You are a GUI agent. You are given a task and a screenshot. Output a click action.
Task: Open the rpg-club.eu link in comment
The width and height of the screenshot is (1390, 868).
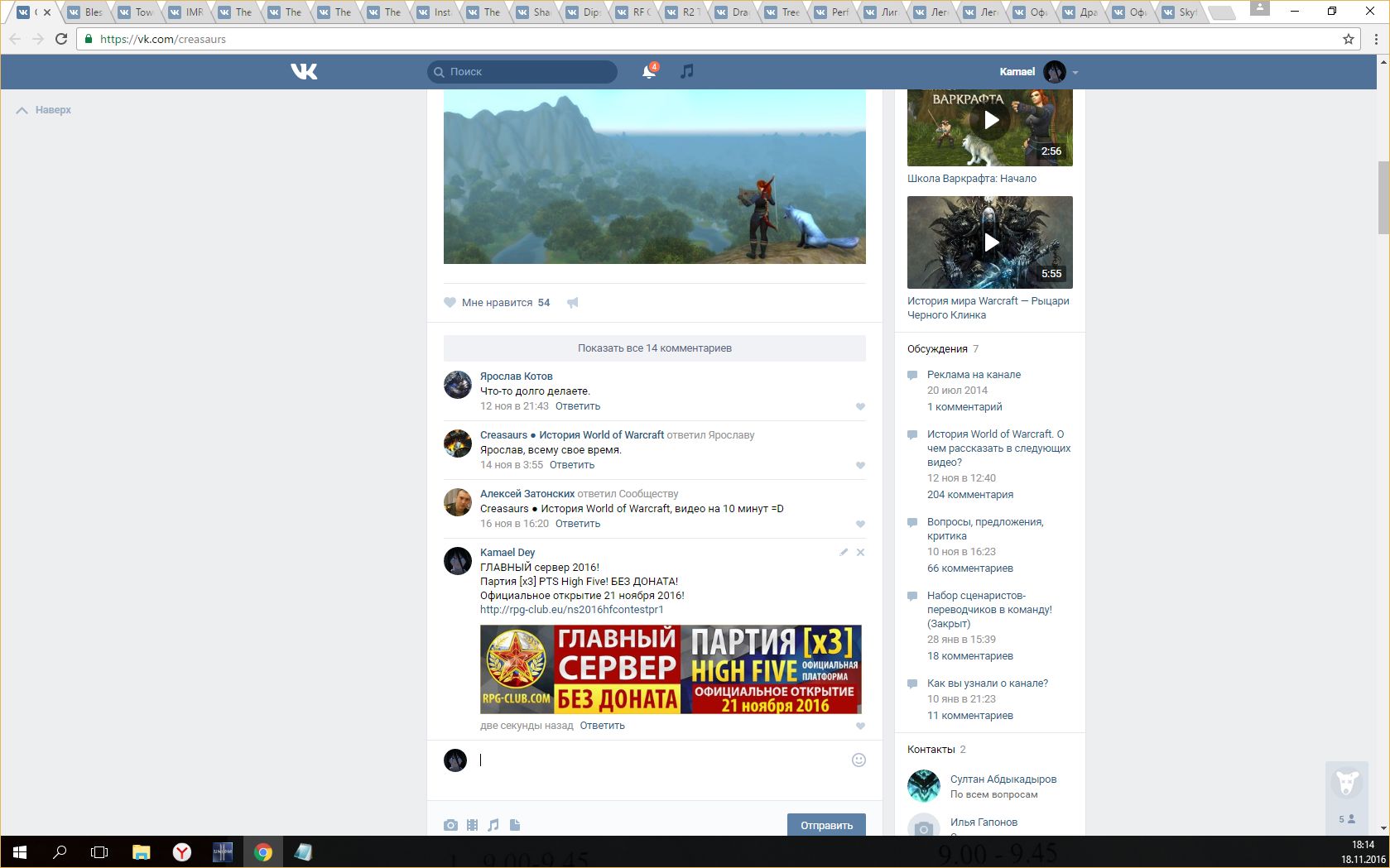(x=571, y=610)
